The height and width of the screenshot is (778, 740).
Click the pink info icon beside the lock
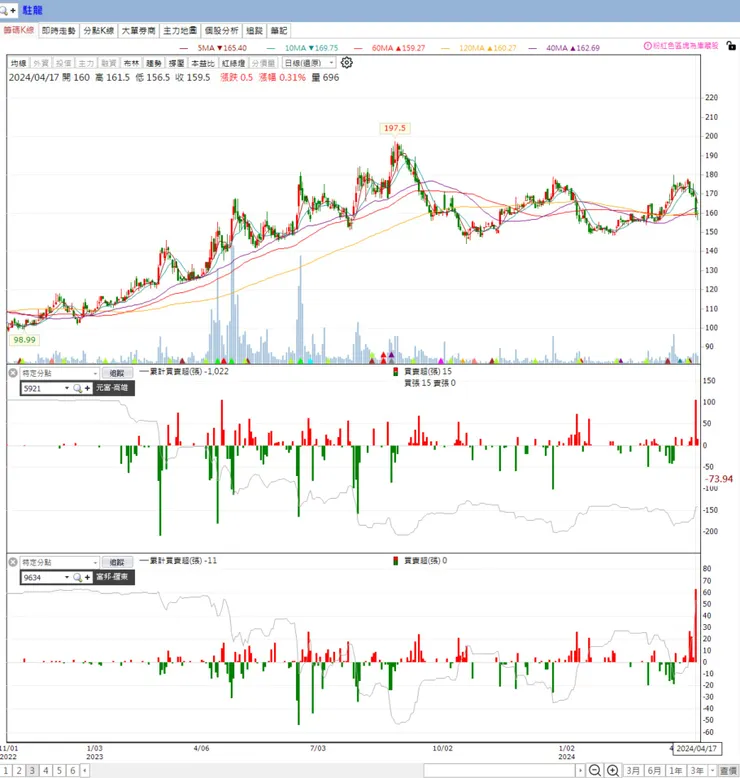(647, 46)
